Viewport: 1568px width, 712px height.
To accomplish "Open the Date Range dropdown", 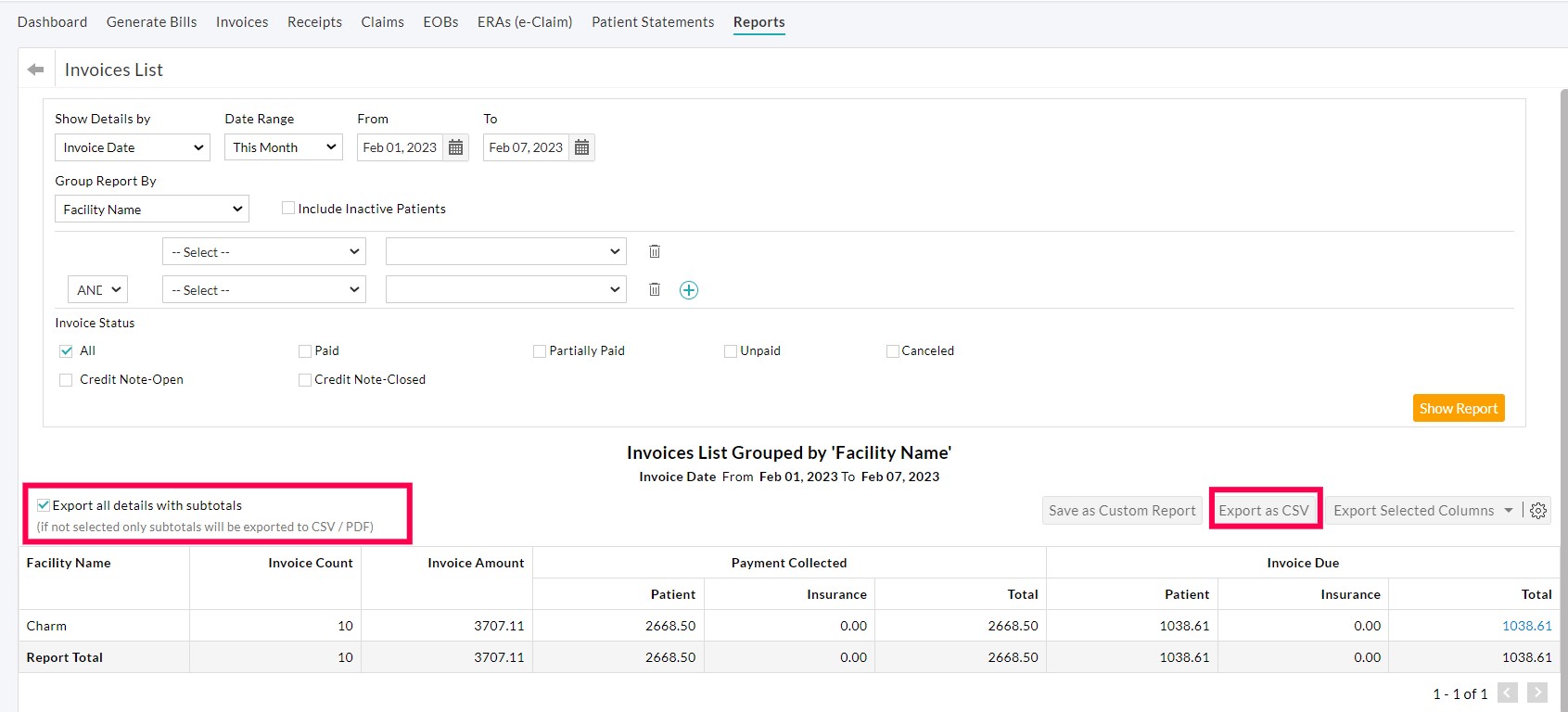I will click(x=284, y=147).
